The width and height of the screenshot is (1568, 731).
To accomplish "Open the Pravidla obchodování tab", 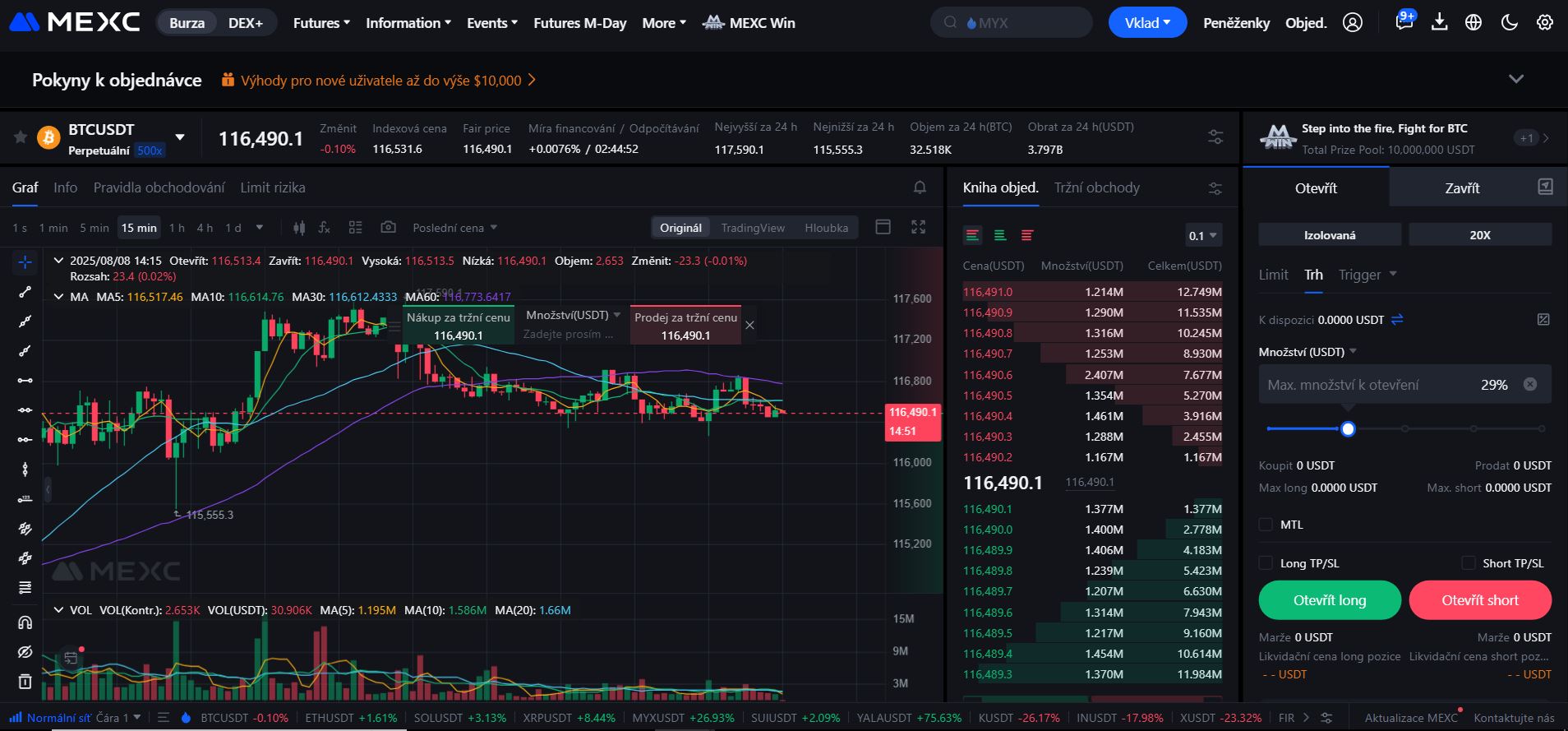I will tap(159, 187).
